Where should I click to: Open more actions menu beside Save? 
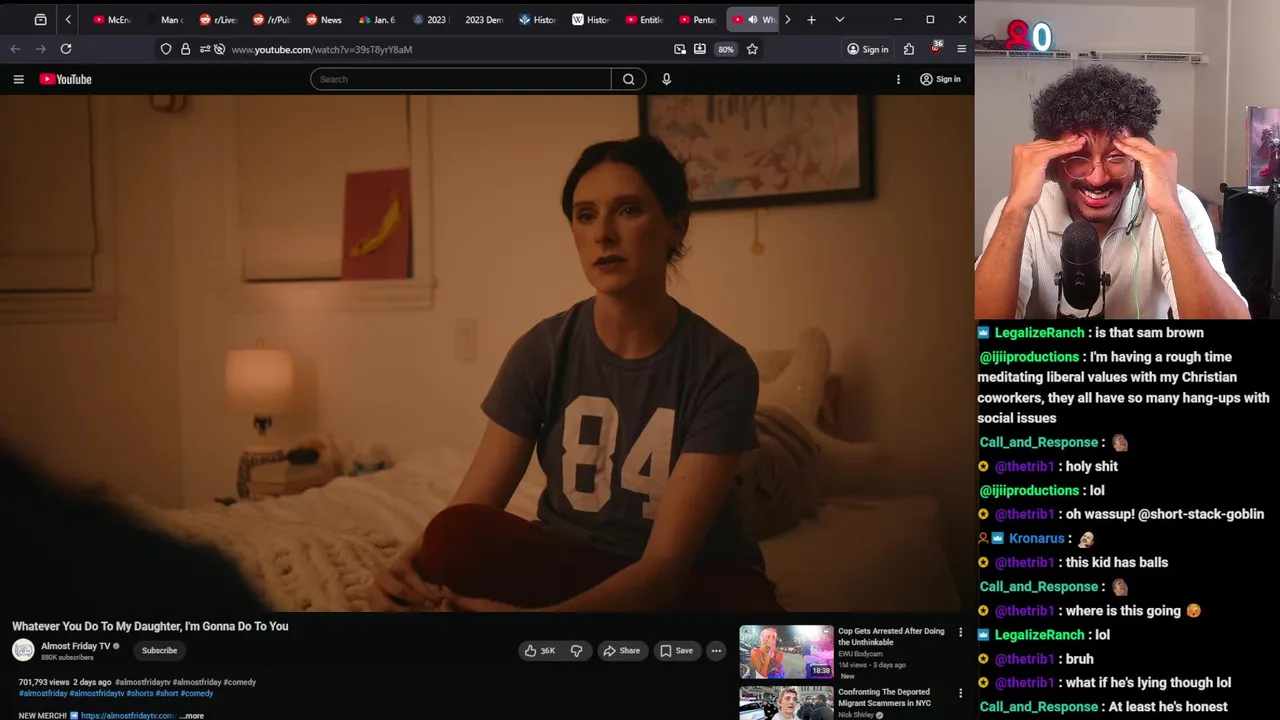(716, 651)
